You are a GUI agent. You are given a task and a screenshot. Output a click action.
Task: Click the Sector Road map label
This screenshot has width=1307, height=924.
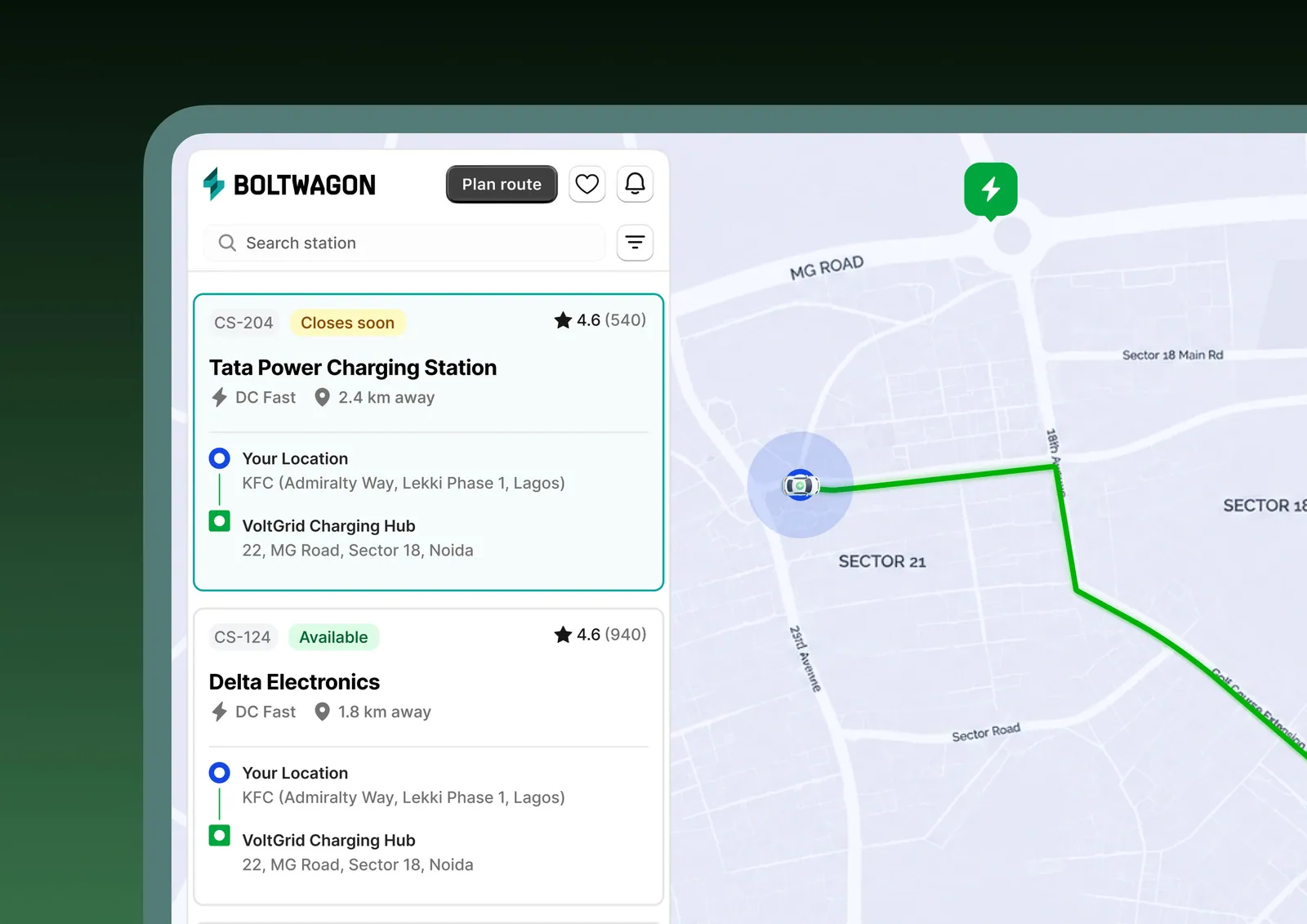click(986, 732)
